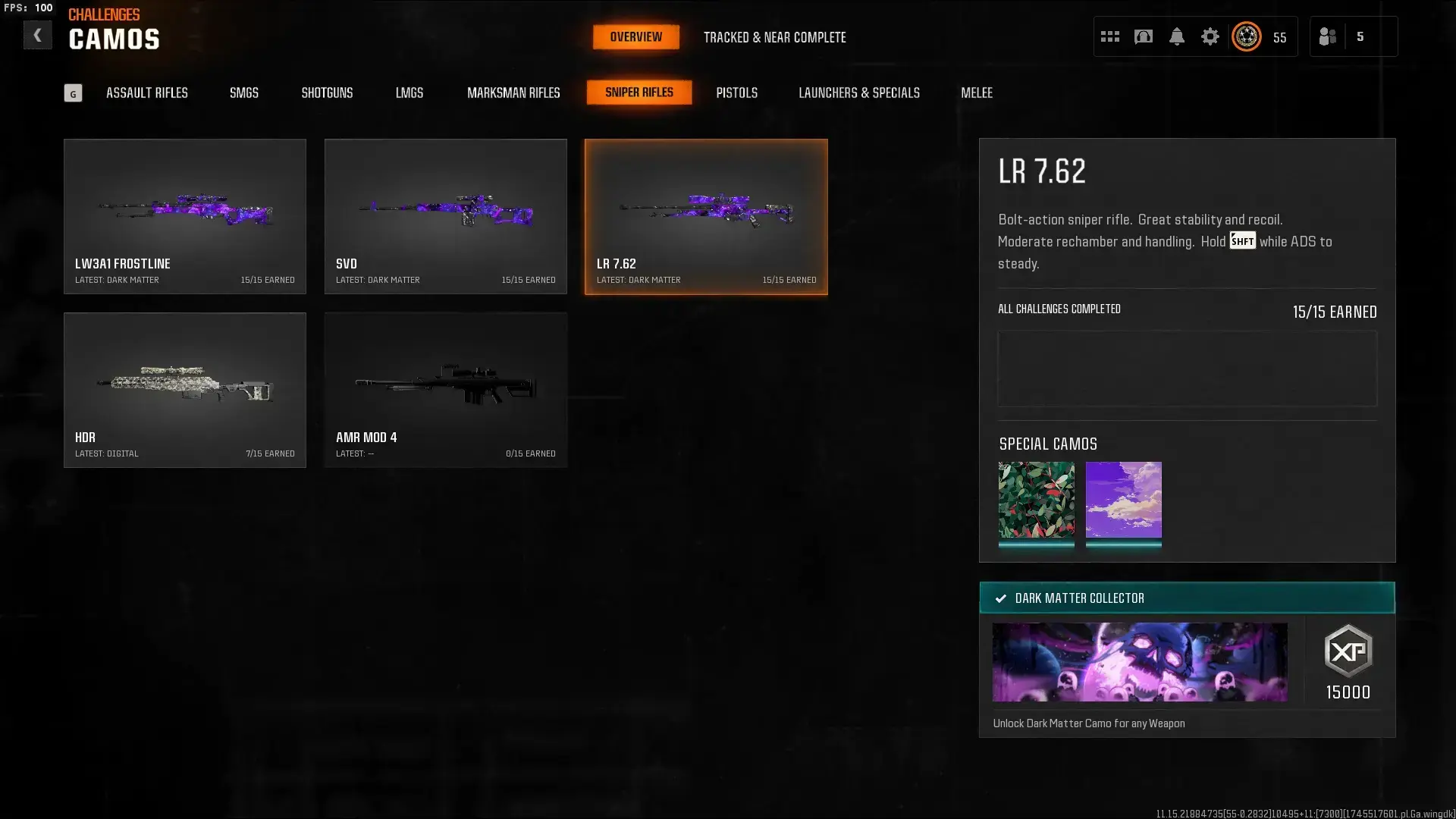Viewport: 1456px width, 819px height.
Task: Click the player rank emblem icon
Action: coord(1246,36)
